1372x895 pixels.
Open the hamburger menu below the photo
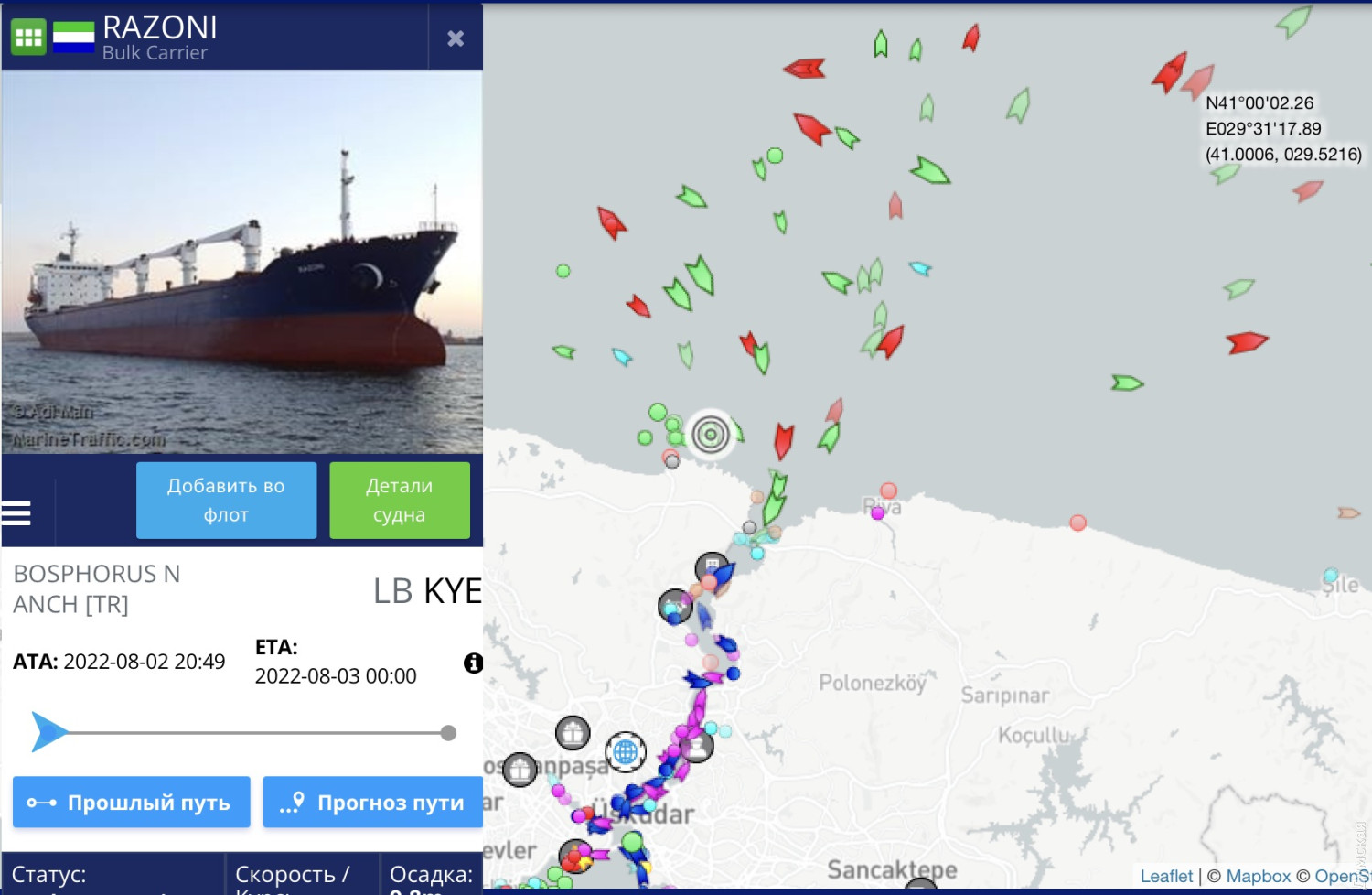[x=16, y=513]
